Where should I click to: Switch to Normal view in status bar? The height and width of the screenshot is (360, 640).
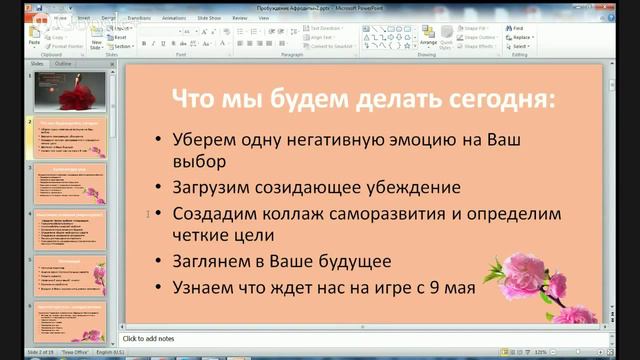click(x=505, y=352)
